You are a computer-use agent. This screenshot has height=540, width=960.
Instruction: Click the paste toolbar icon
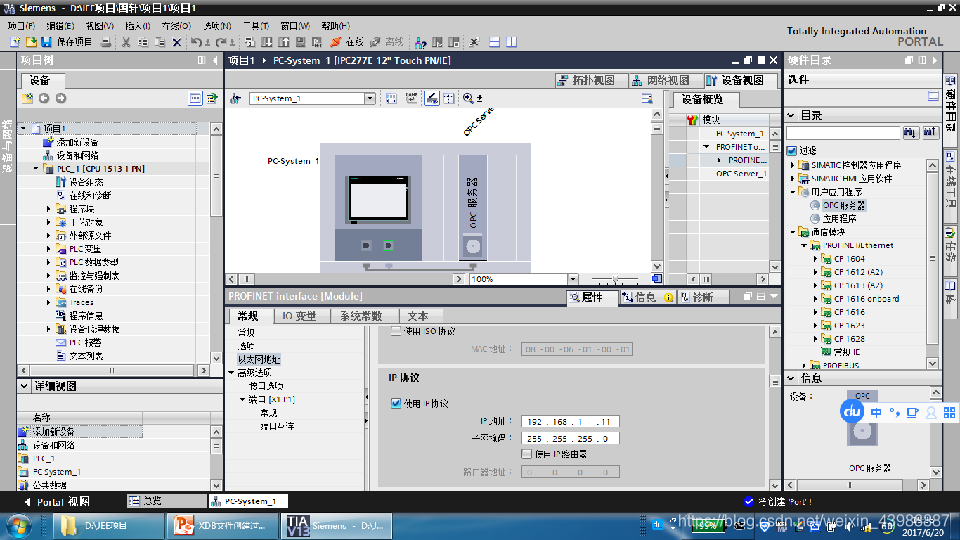(x=160, y=42)
